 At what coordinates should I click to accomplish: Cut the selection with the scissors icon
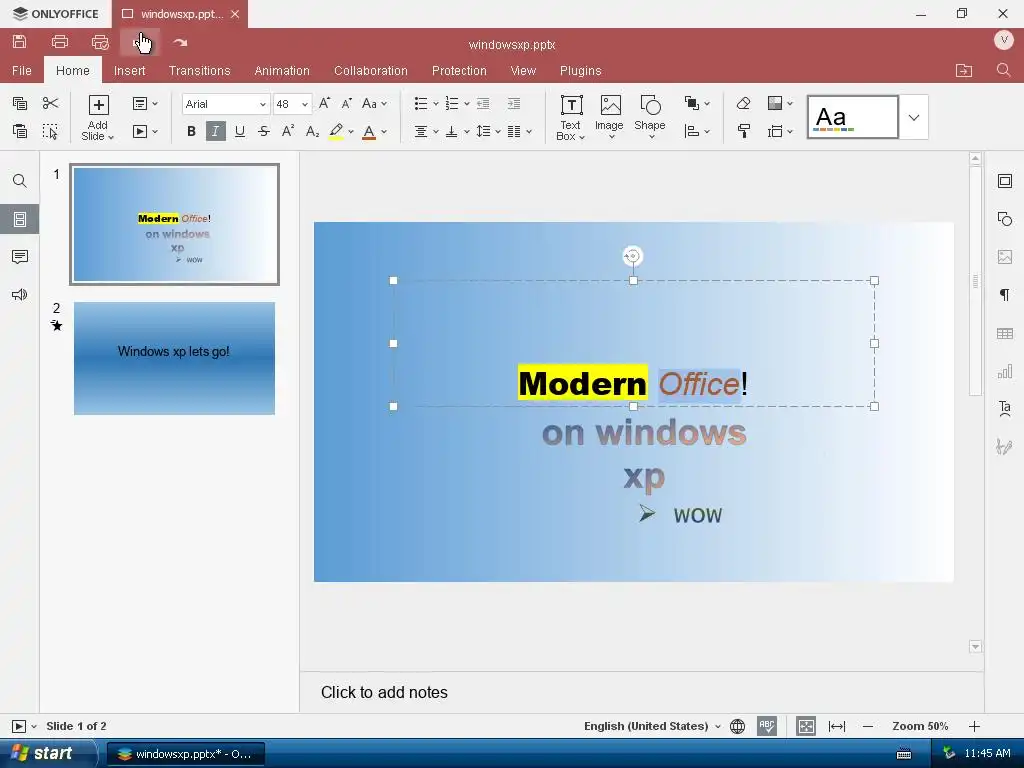pyautogui.click(x=50, y=103)
